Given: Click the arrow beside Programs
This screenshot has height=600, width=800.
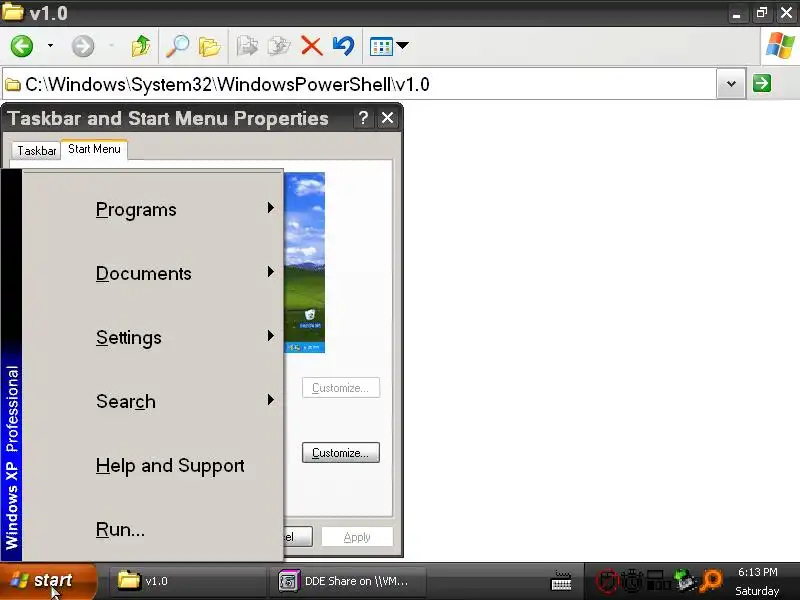Looking at the screenshot, I should tap(270, 208).
